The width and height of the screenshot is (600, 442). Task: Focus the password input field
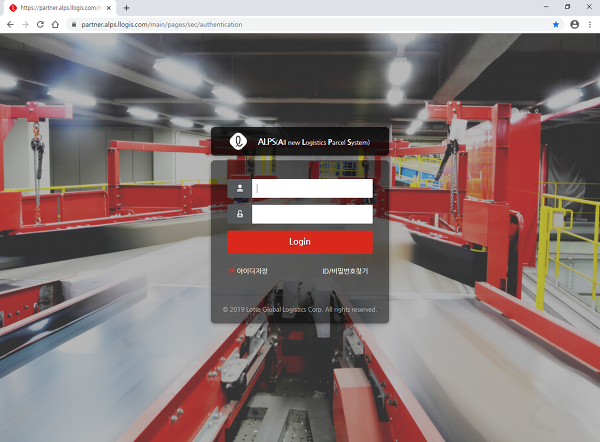tap(312, 214)
